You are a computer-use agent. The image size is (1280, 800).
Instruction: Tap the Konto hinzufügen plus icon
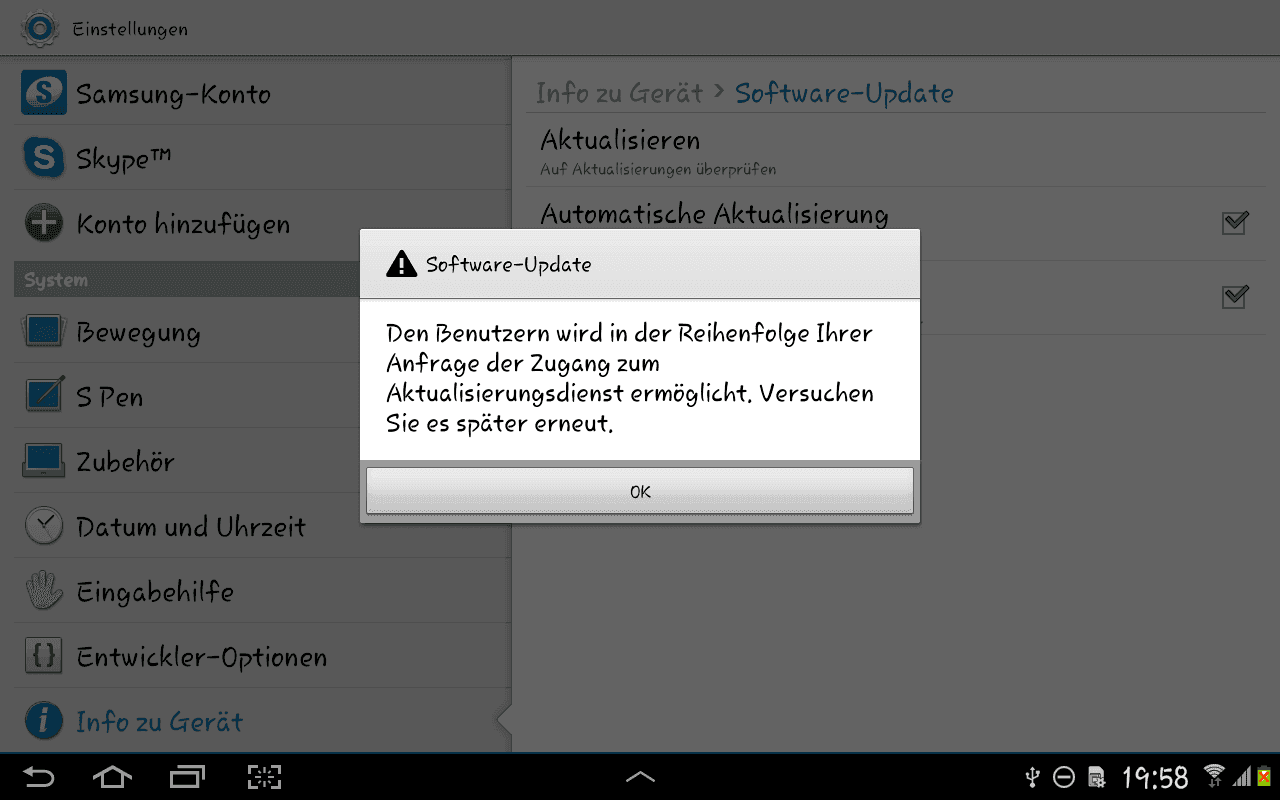(x=43, y=223)
